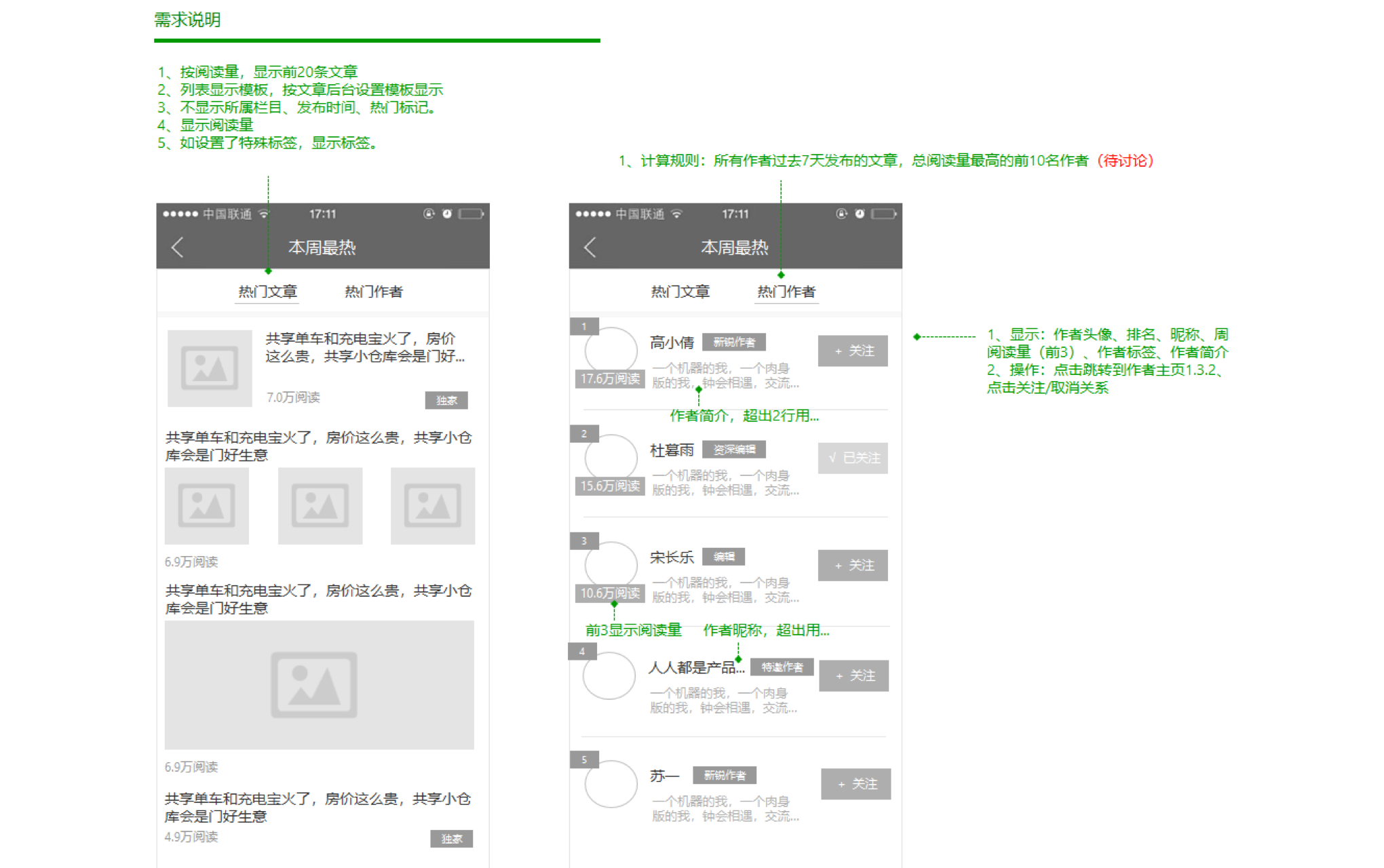Follow 高小倩 with the 关注 button
Screen dimensions: 1384x868
coord(853,351)
